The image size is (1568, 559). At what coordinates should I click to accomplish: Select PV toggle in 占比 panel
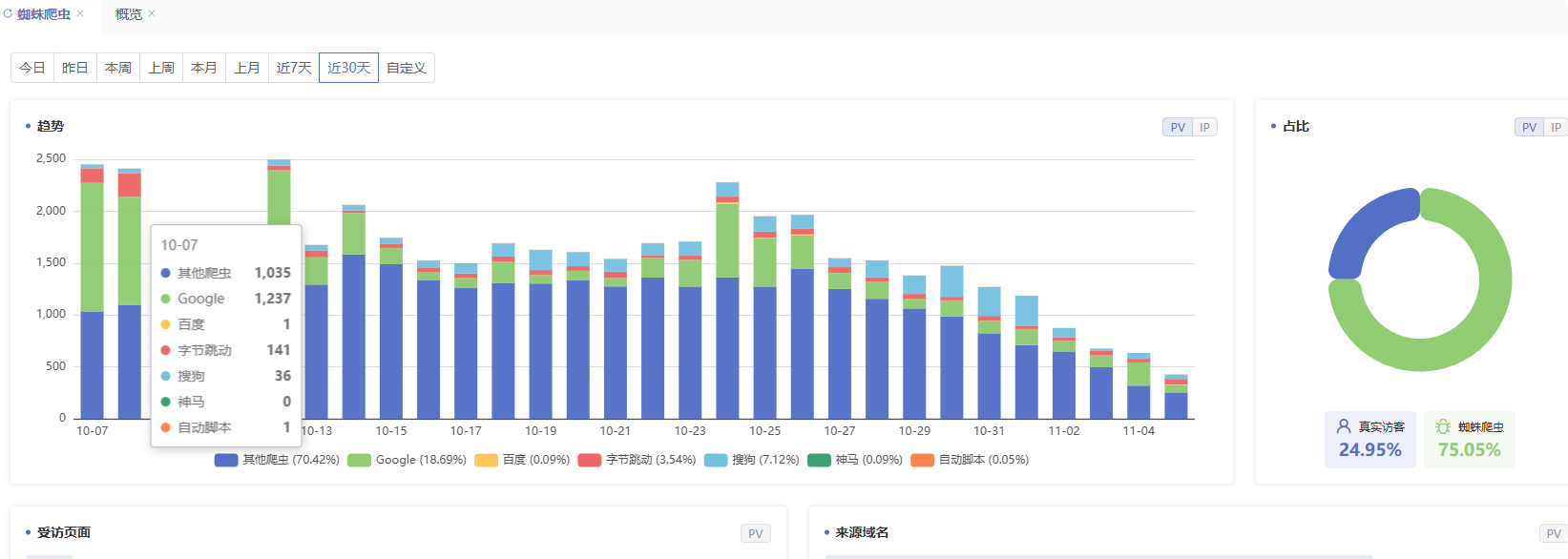click(1529, 127)
